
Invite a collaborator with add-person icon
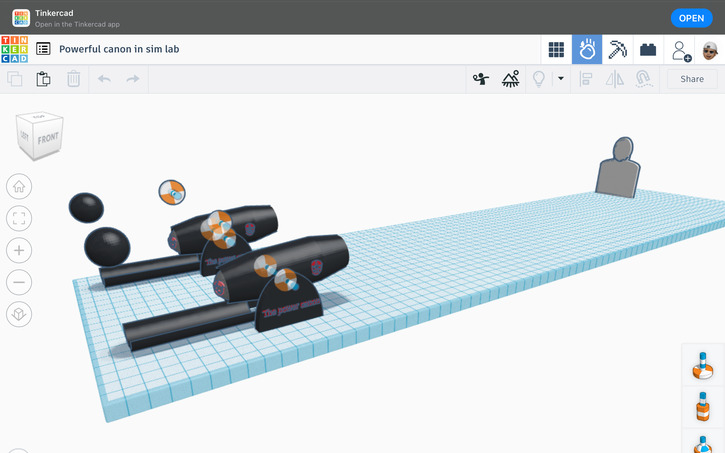681,50
